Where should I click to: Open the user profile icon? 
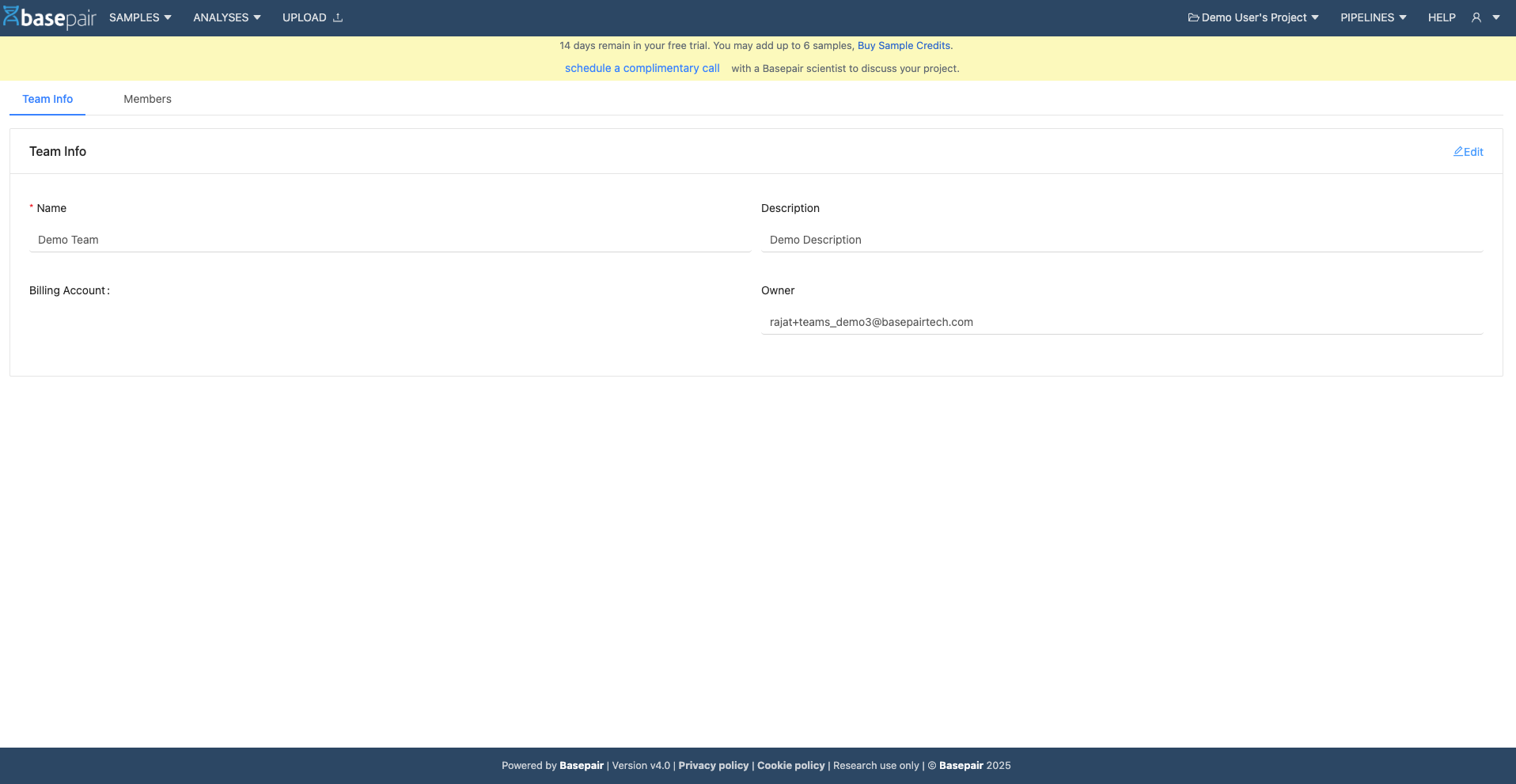tap(1476, 17)
